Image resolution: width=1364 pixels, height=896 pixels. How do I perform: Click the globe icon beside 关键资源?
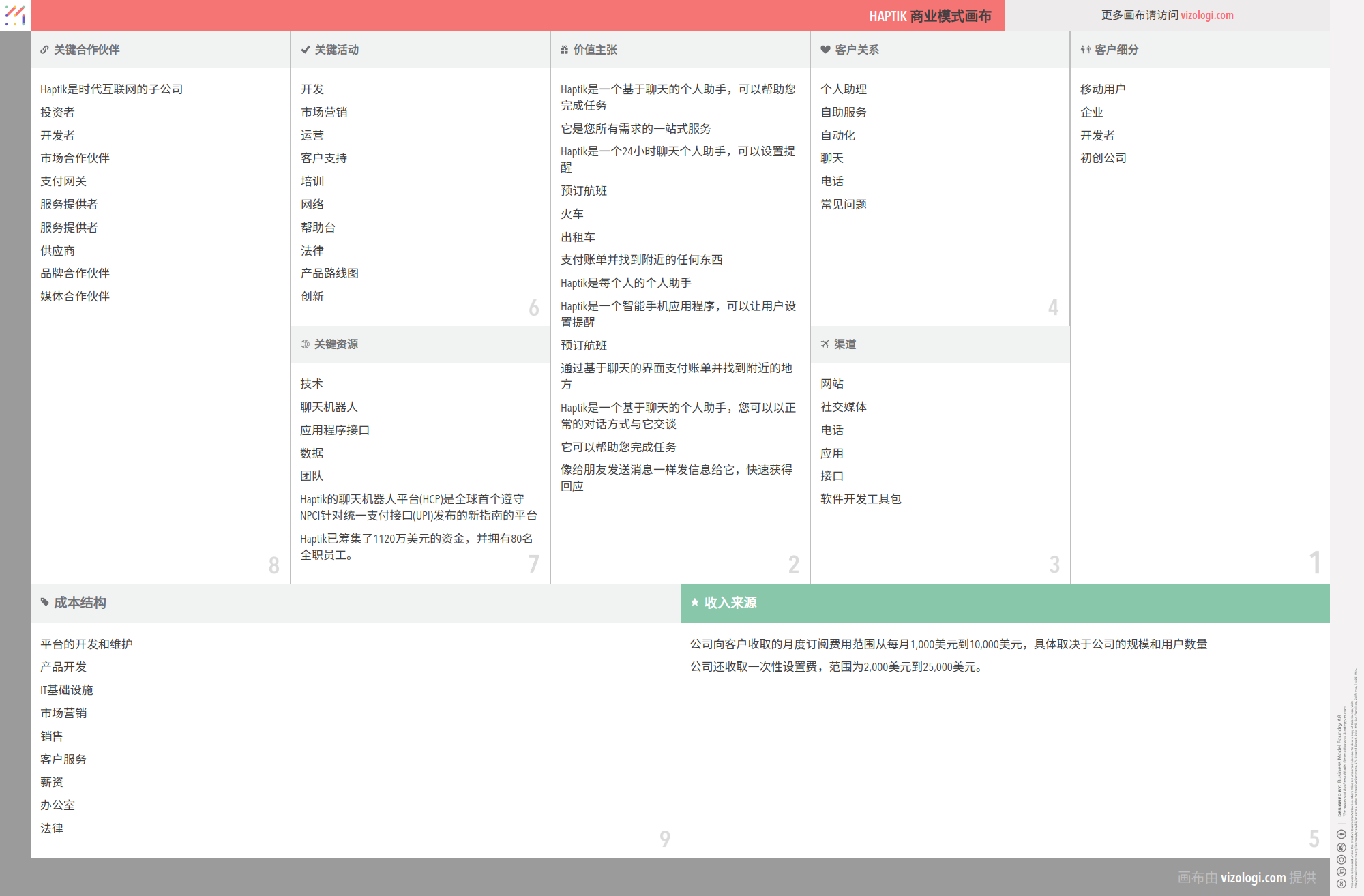click(x=305, y=344)
